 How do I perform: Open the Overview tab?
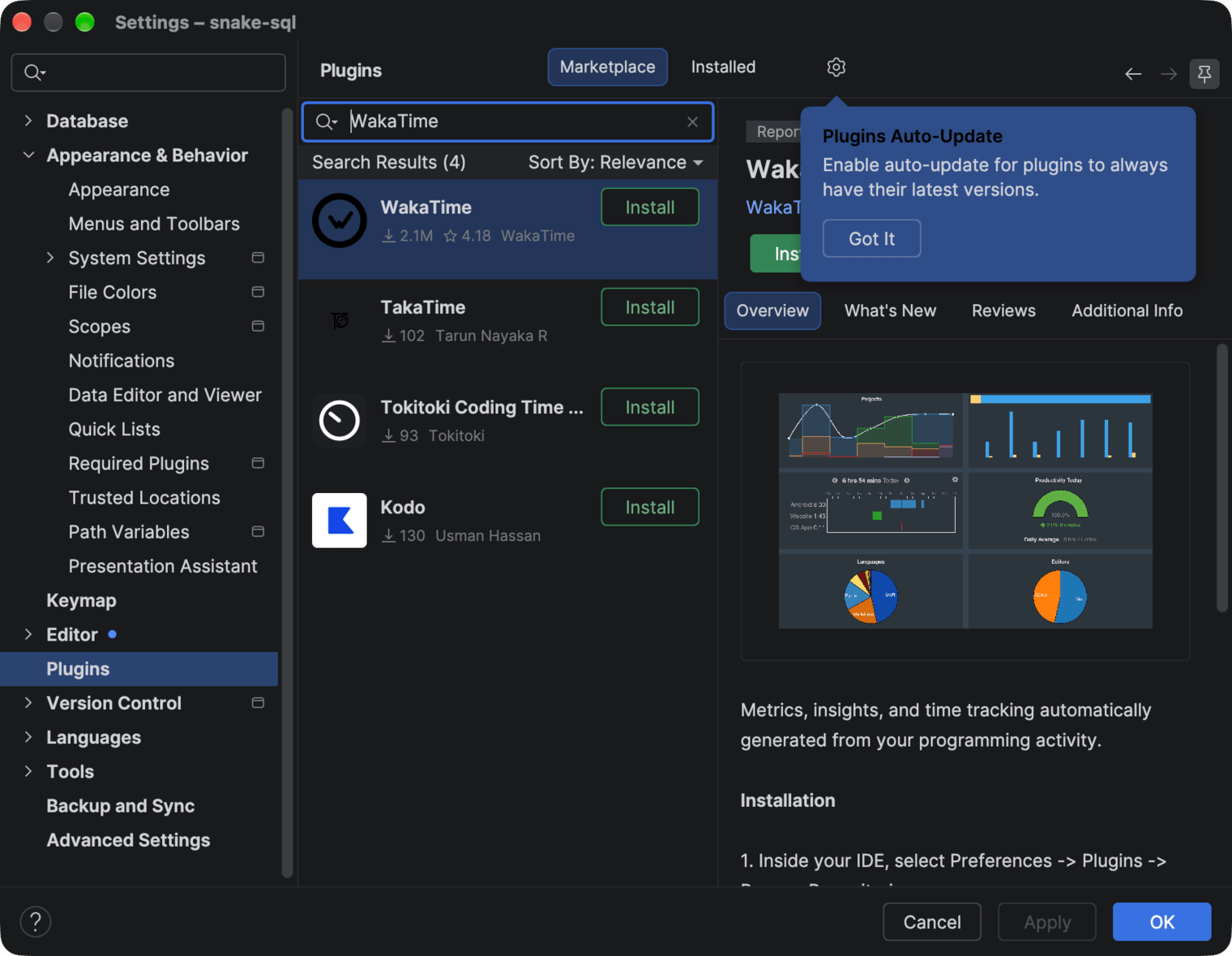772,311
